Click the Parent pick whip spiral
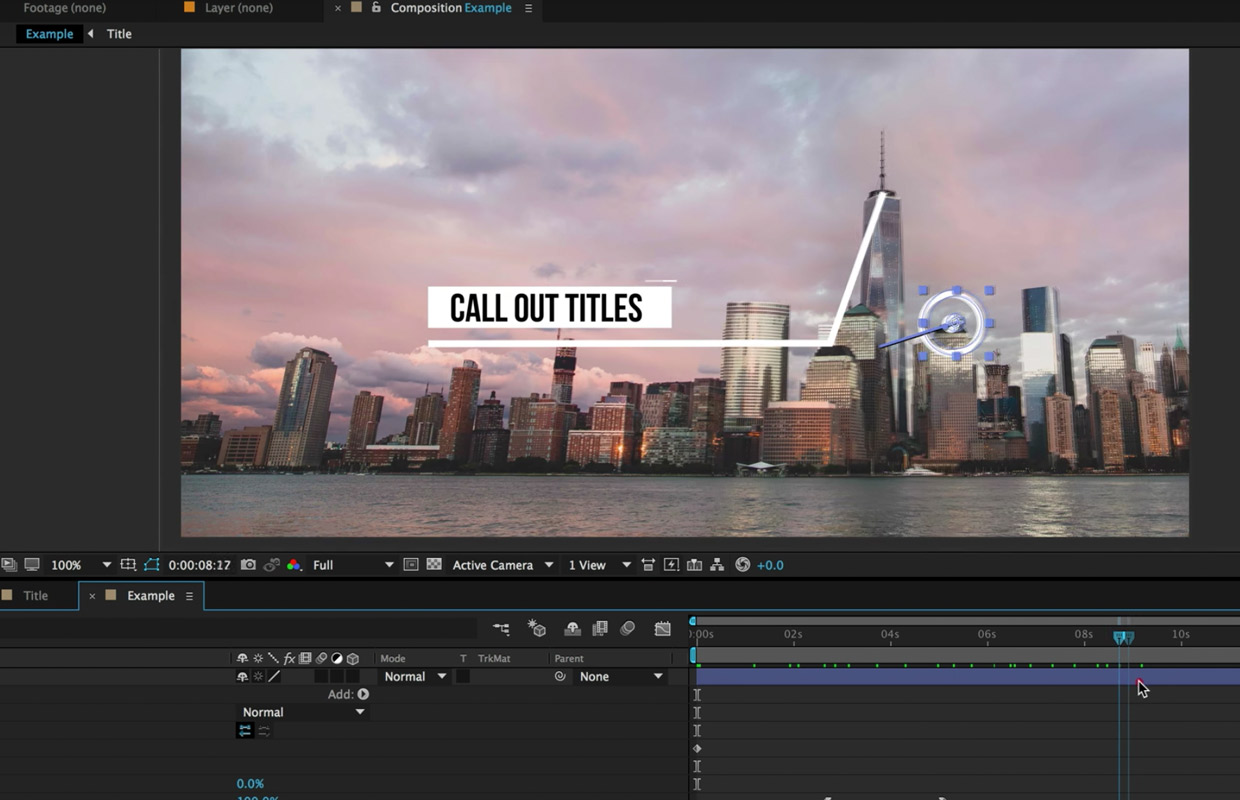The width and height of the screenshot is (1240, 800). coord(560,677)
